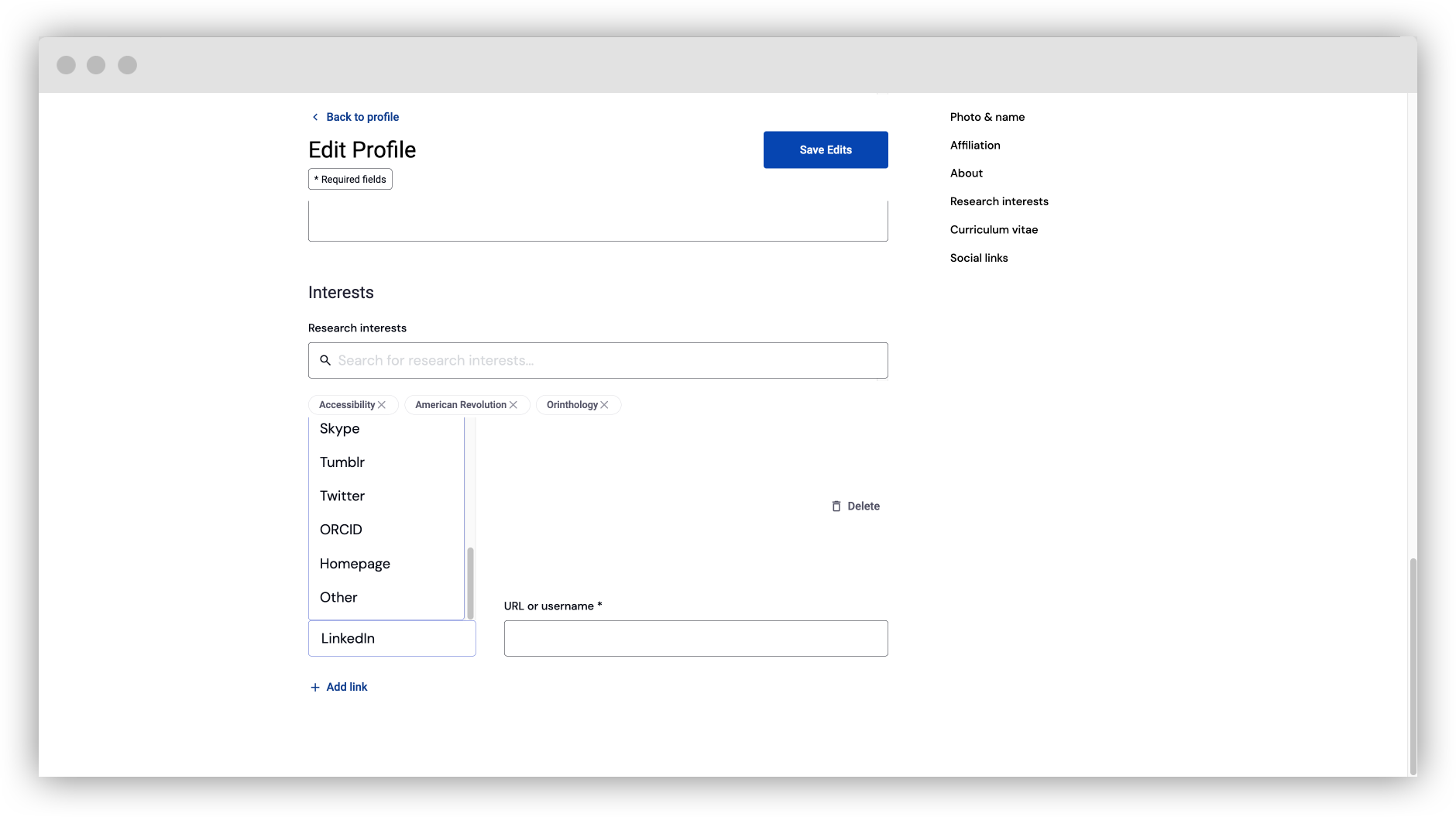Click the Back to profile link
Screen dimensions: 1456x817
click(362, 116)
